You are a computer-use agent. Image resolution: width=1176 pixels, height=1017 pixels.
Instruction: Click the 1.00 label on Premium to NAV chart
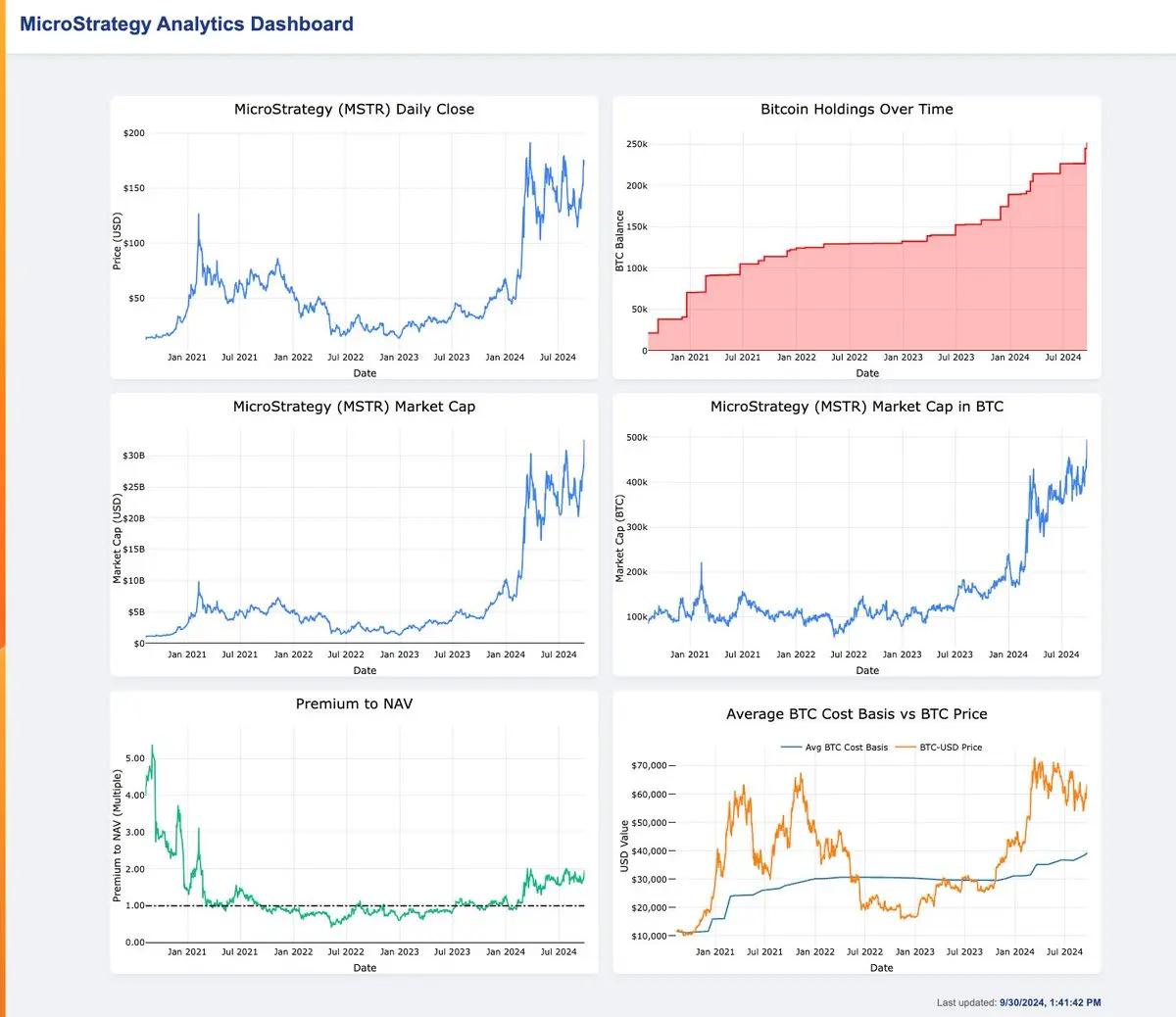click(x=135, y=906)
